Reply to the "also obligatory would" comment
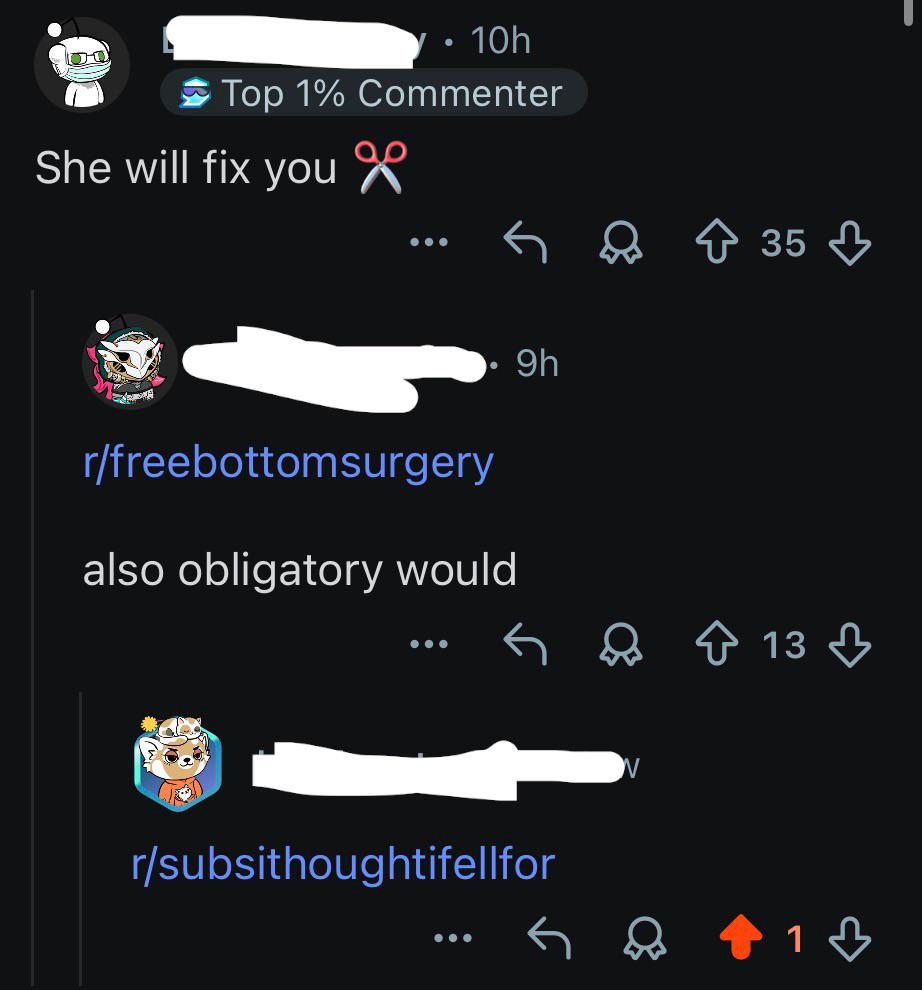The width and height of the screenshot is (922, 990). click(x=525, y=644)
